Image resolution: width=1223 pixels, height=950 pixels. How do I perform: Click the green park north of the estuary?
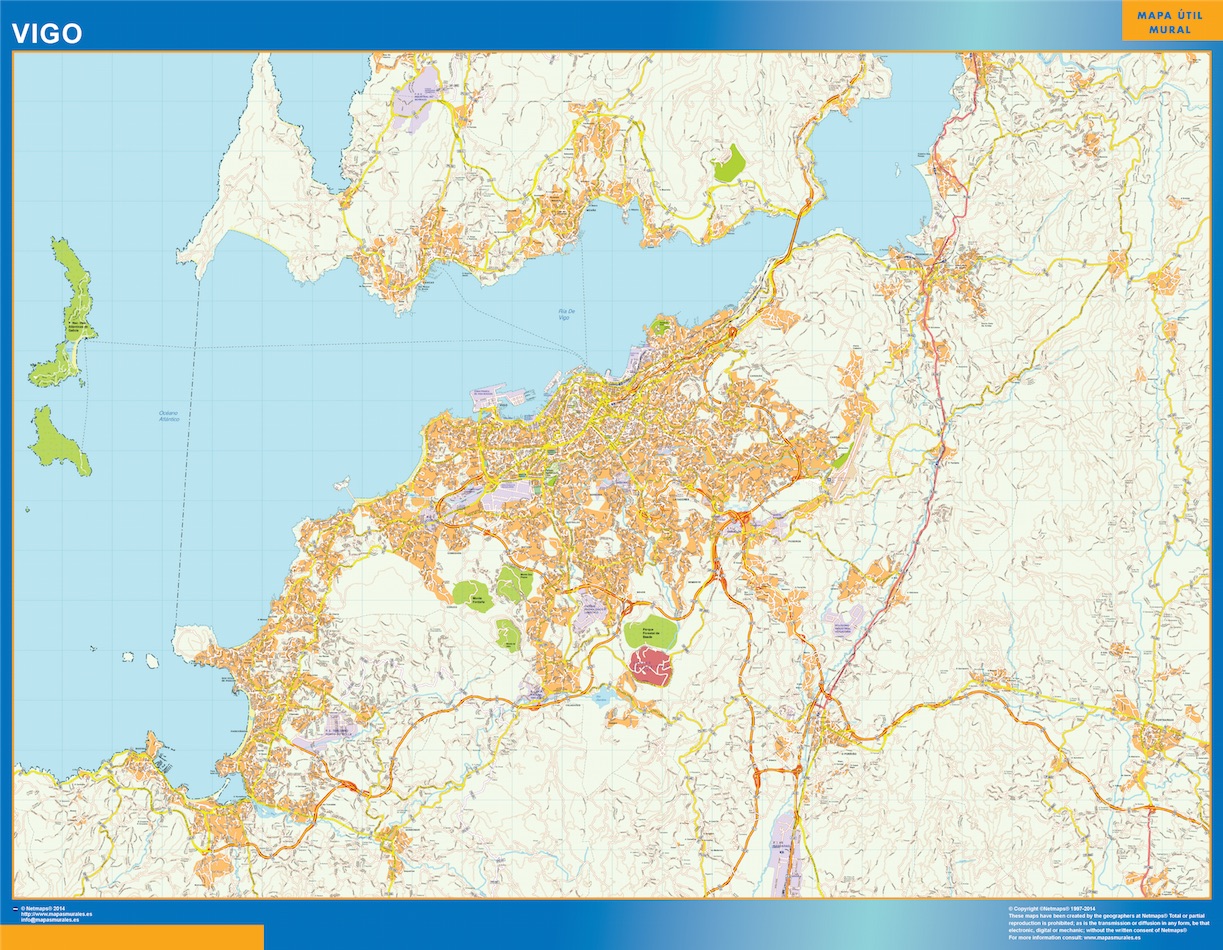click(728, 163)
